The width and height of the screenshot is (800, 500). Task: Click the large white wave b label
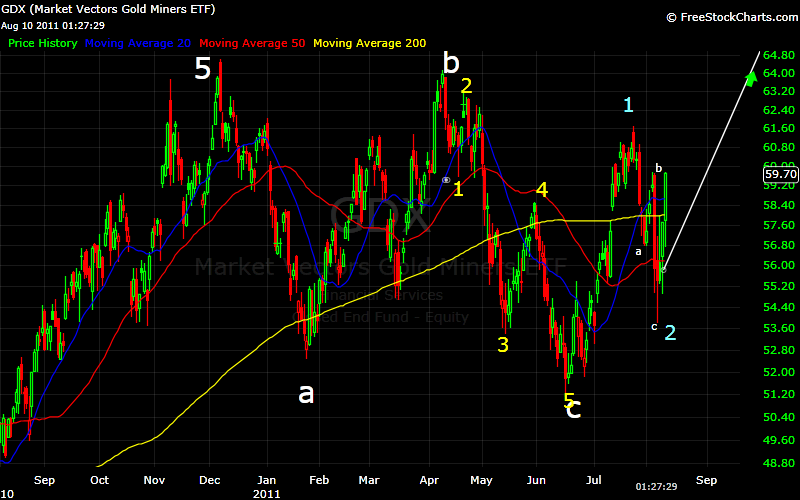point(451,64)
